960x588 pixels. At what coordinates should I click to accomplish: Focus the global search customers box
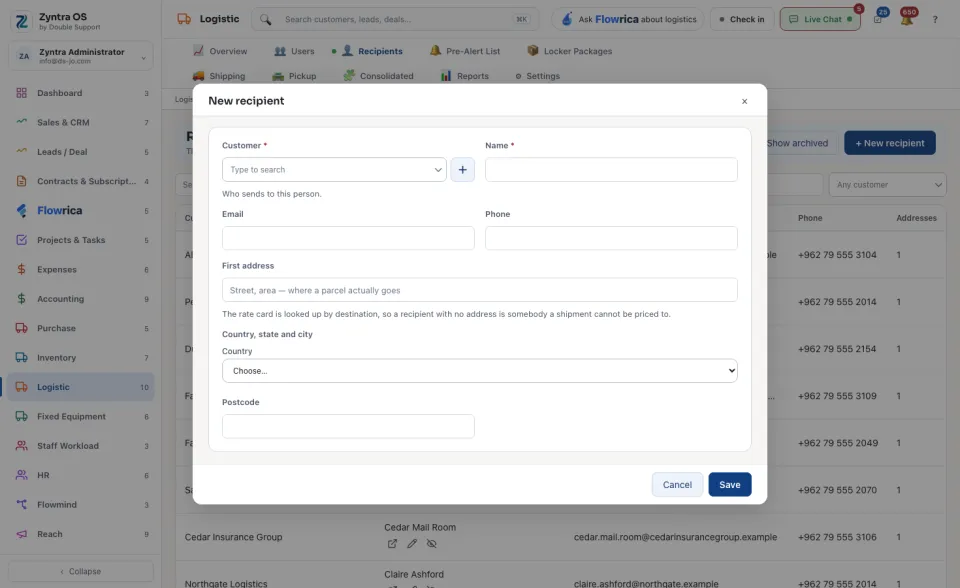pyautogui.click(x=396, y=19)
